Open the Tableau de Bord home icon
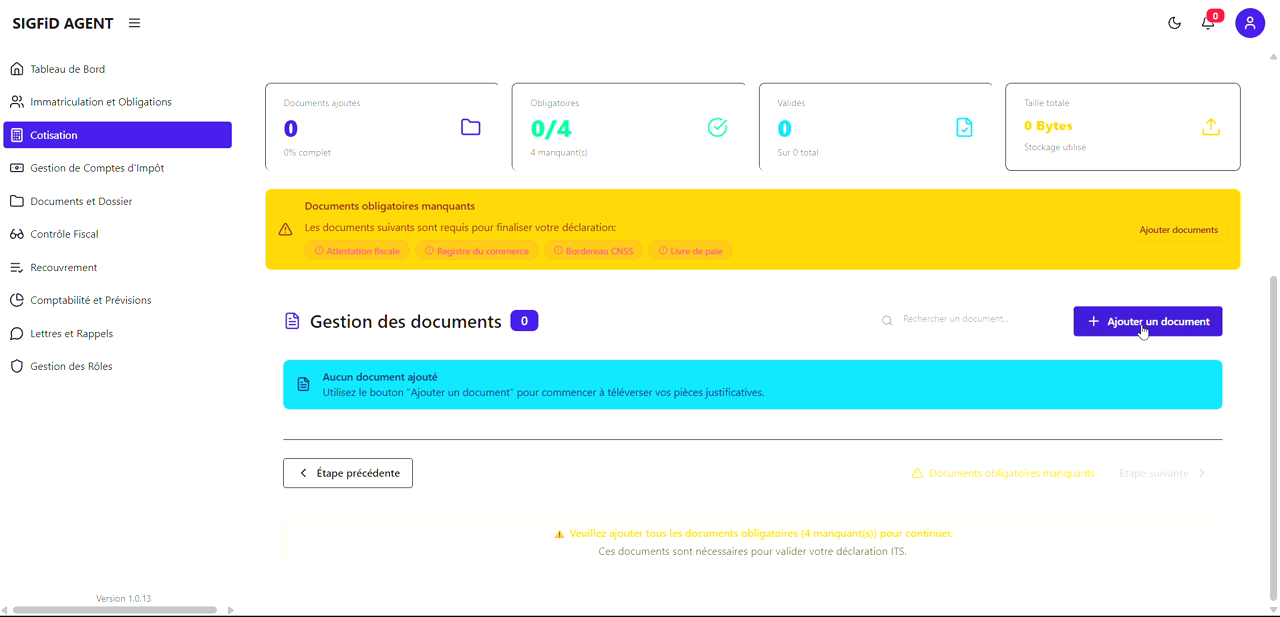The height and width of the screenshot is (617, 1280). pyautogui.click(x=16, y=68)
